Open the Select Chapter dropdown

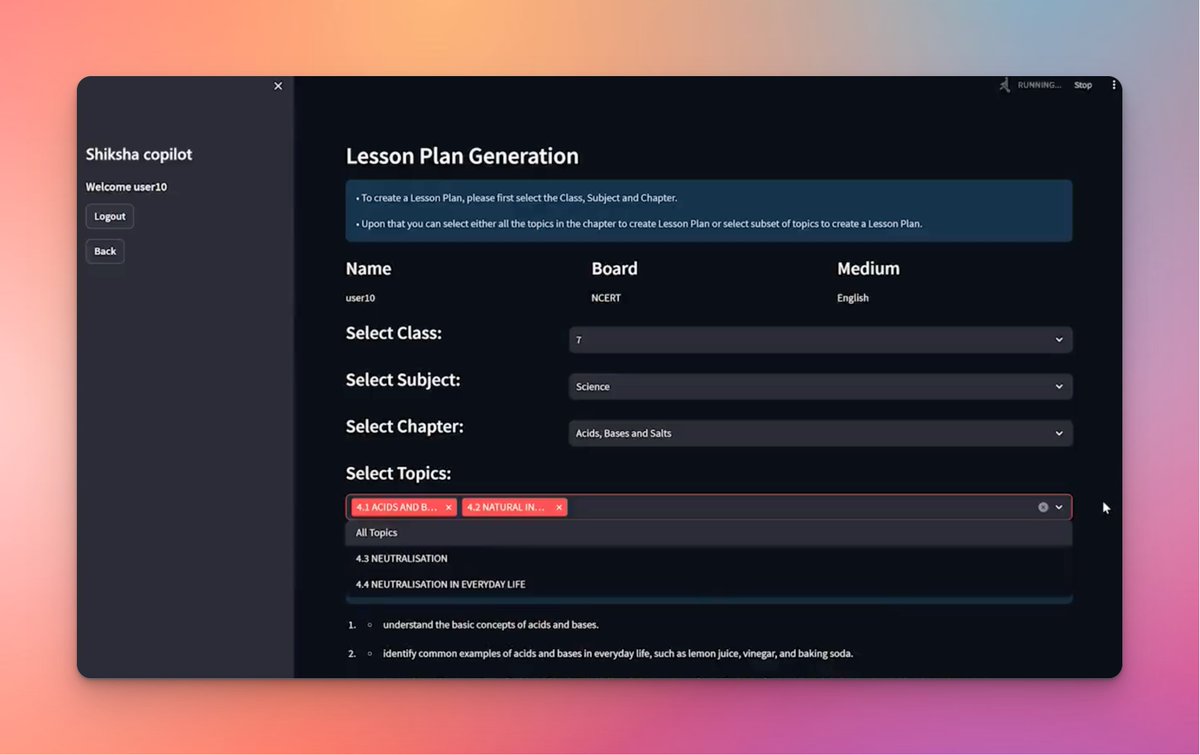click(x=820, y=433)
